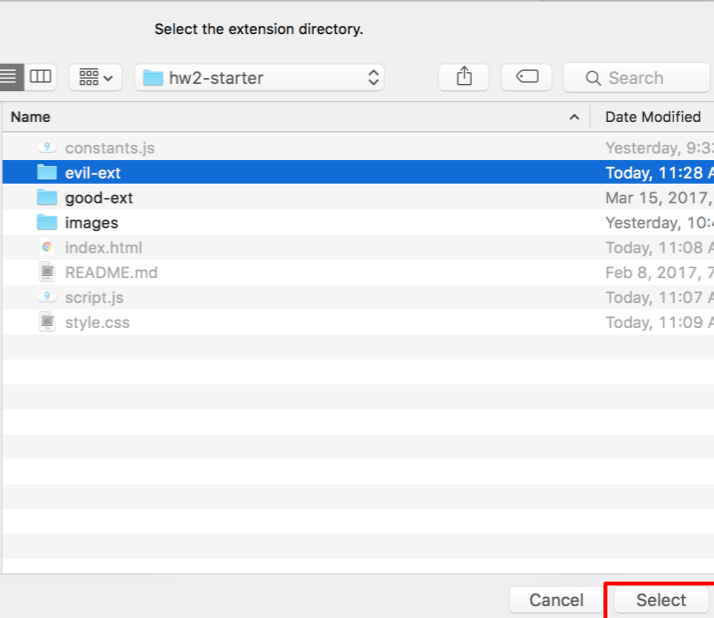Click the README.md file row

pos(111,272)
